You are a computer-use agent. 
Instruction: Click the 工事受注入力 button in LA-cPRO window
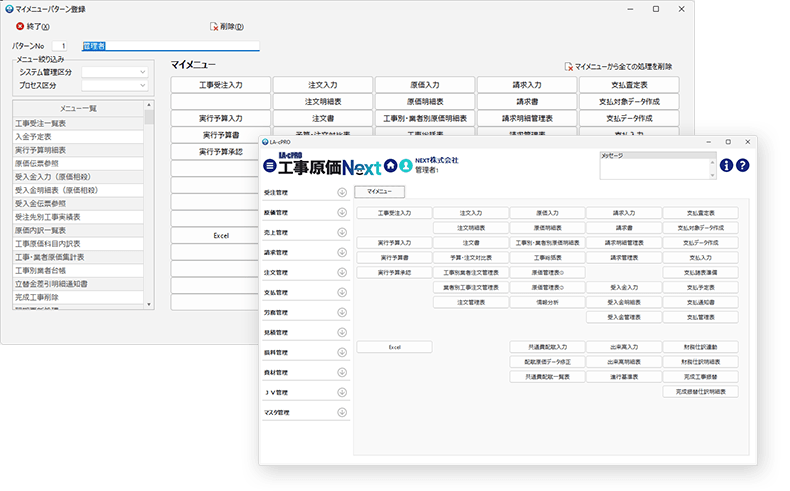click(x=394, y=213)
